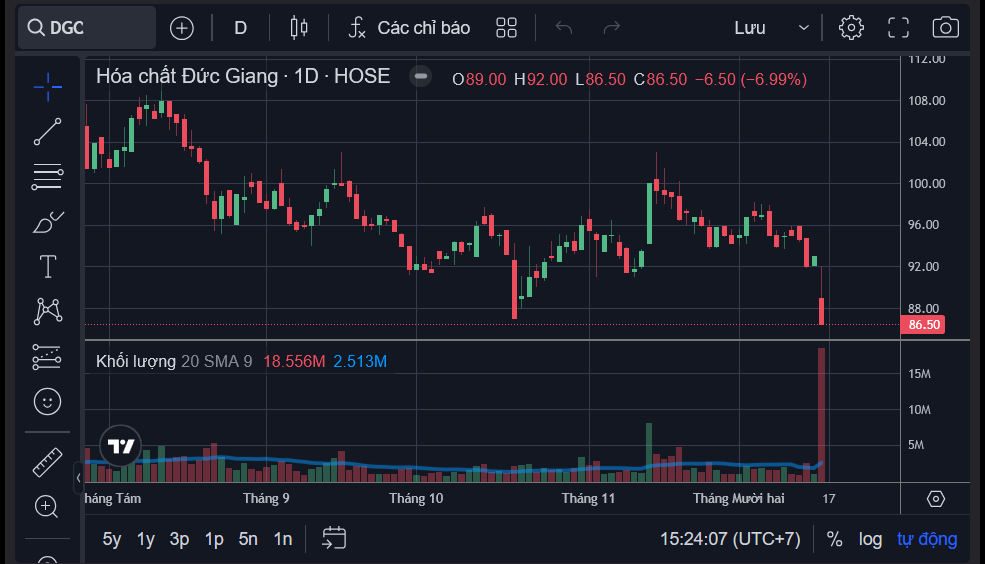Viewport: 985px width, 564px height.
Task: Choose the brush drawing tool
Action: (47, 222)
